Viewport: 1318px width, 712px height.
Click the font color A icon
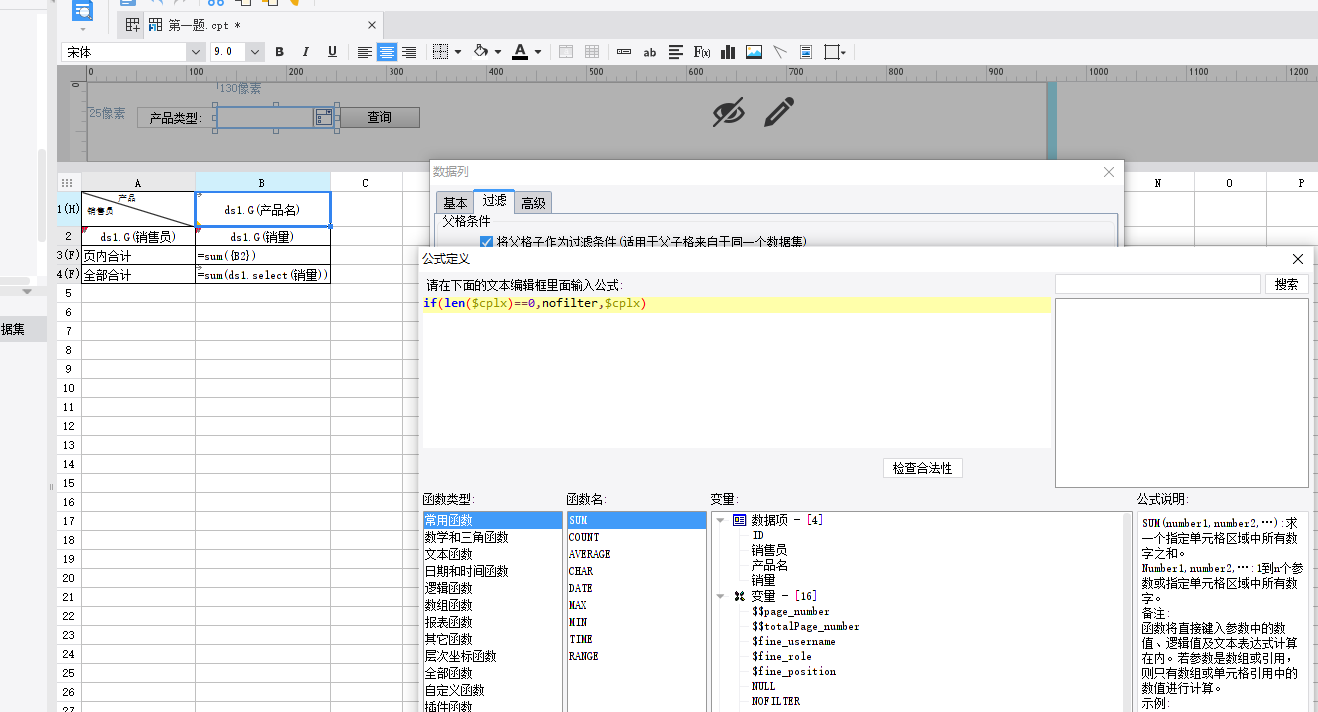[520, 52]
